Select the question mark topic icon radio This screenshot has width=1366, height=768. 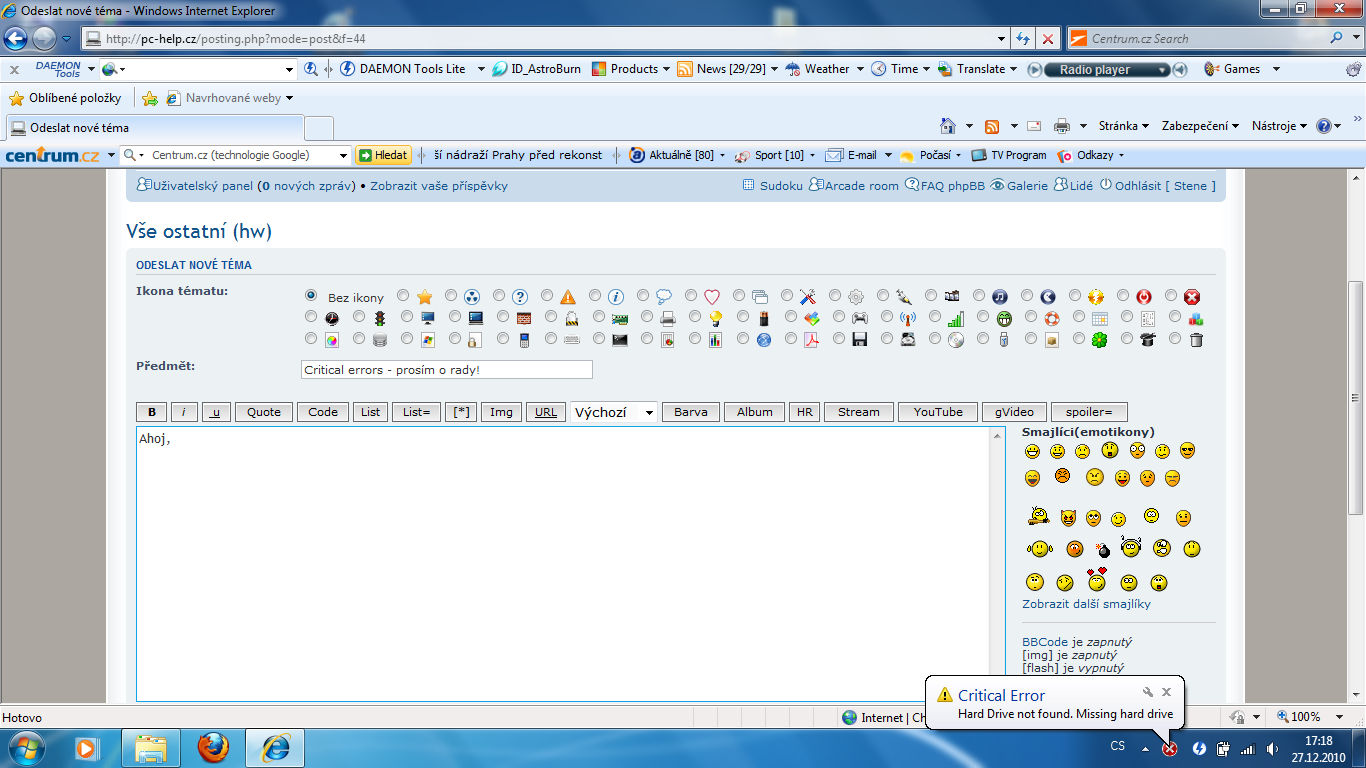point(499,296)
